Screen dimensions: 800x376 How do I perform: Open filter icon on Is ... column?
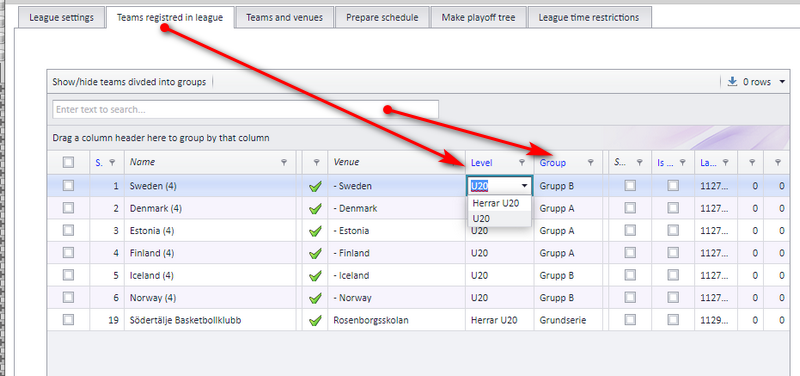[x=683, y=162]
